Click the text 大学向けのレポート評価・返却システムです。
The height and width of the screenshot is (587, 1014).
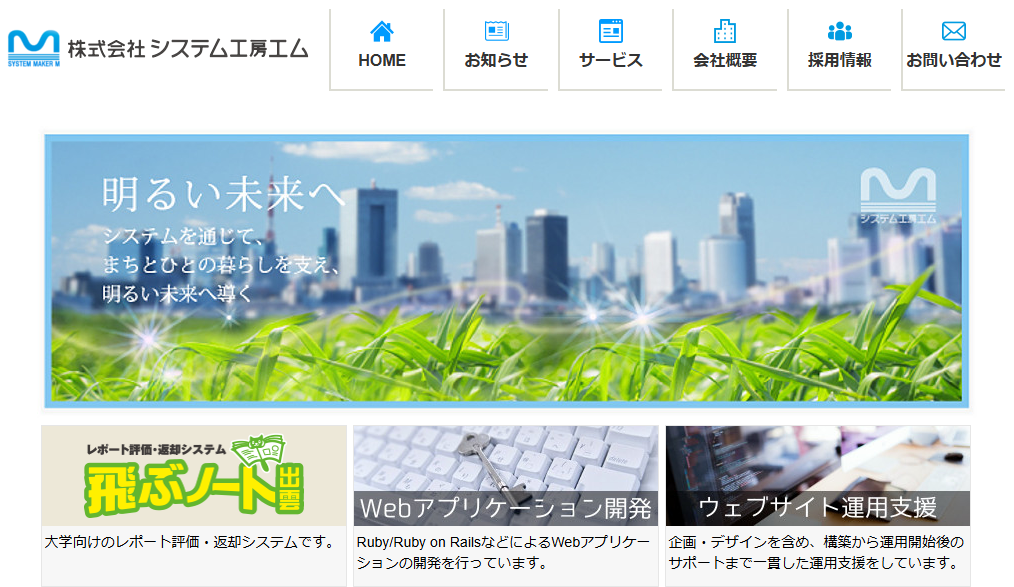pos(191,542)
